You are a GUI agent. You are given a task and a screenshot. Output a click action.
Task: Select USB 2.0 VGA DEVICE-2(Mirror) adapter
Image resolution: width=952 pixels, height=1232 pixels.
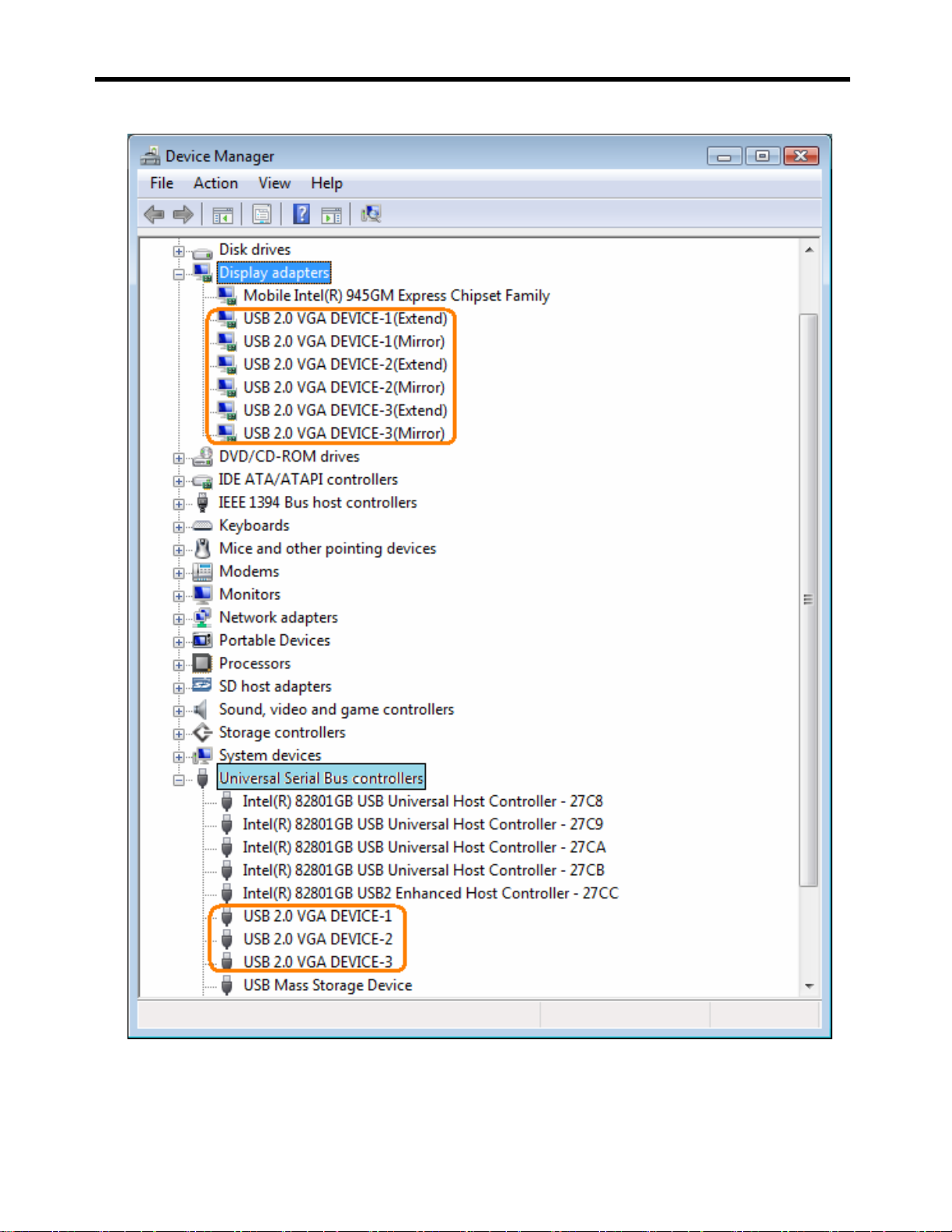pyautogui.click(x=343, y=387)
